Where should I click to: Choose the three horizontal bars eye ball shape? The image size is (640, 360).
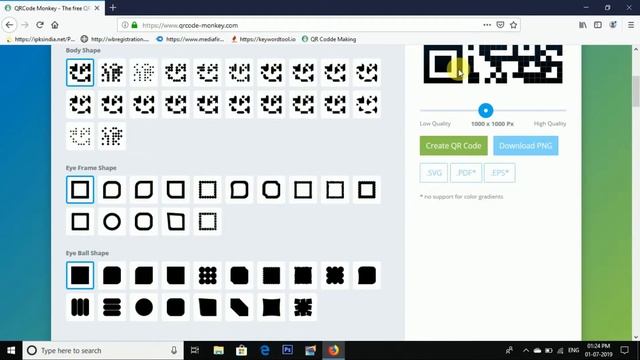(112, 307)
